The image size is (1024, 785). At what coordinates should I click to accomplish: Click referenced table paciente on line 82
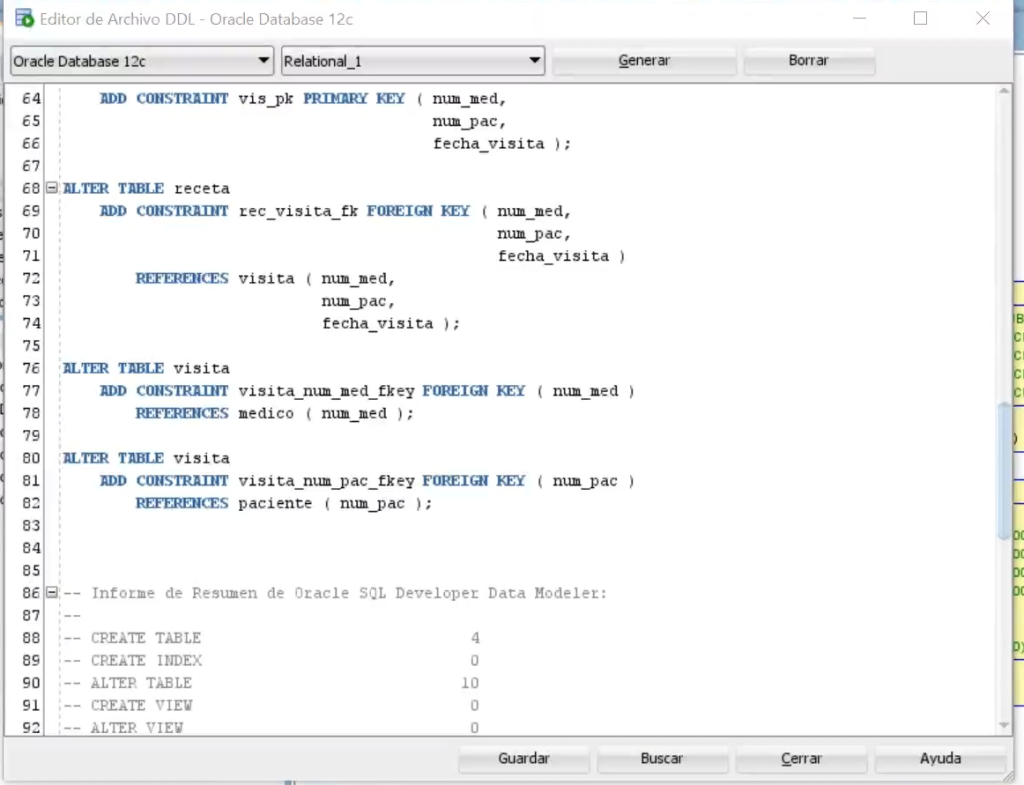coord(275,504)
